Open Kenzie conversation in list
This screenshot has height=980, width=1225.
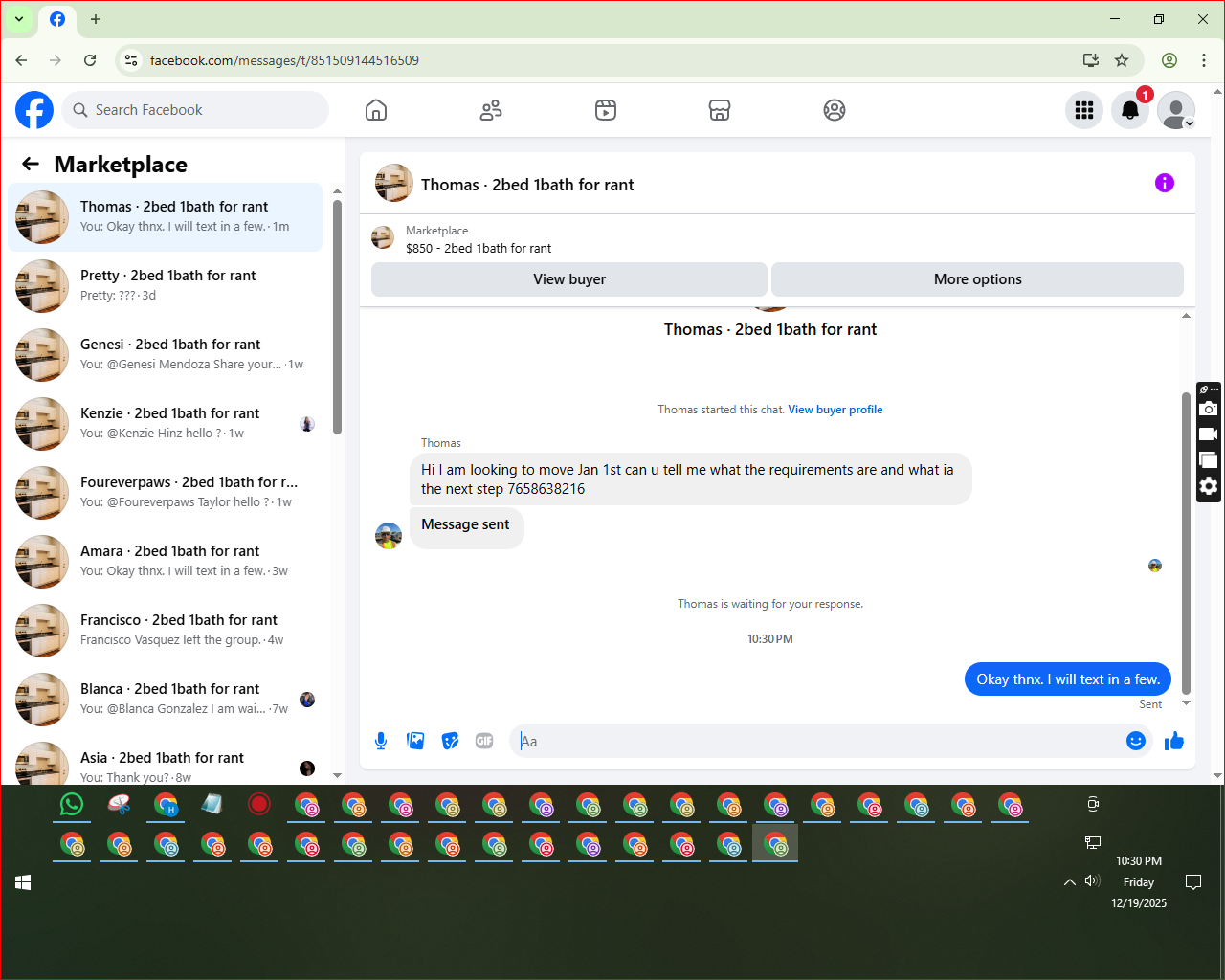(166, 424)
